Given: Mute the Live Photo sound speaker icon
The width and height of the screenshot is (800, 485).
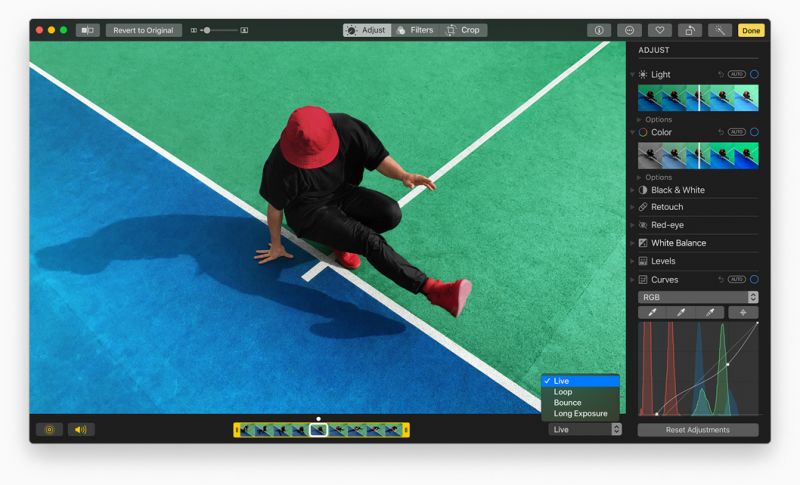Looking at the screenshot, I should click(x=81, y=429).
